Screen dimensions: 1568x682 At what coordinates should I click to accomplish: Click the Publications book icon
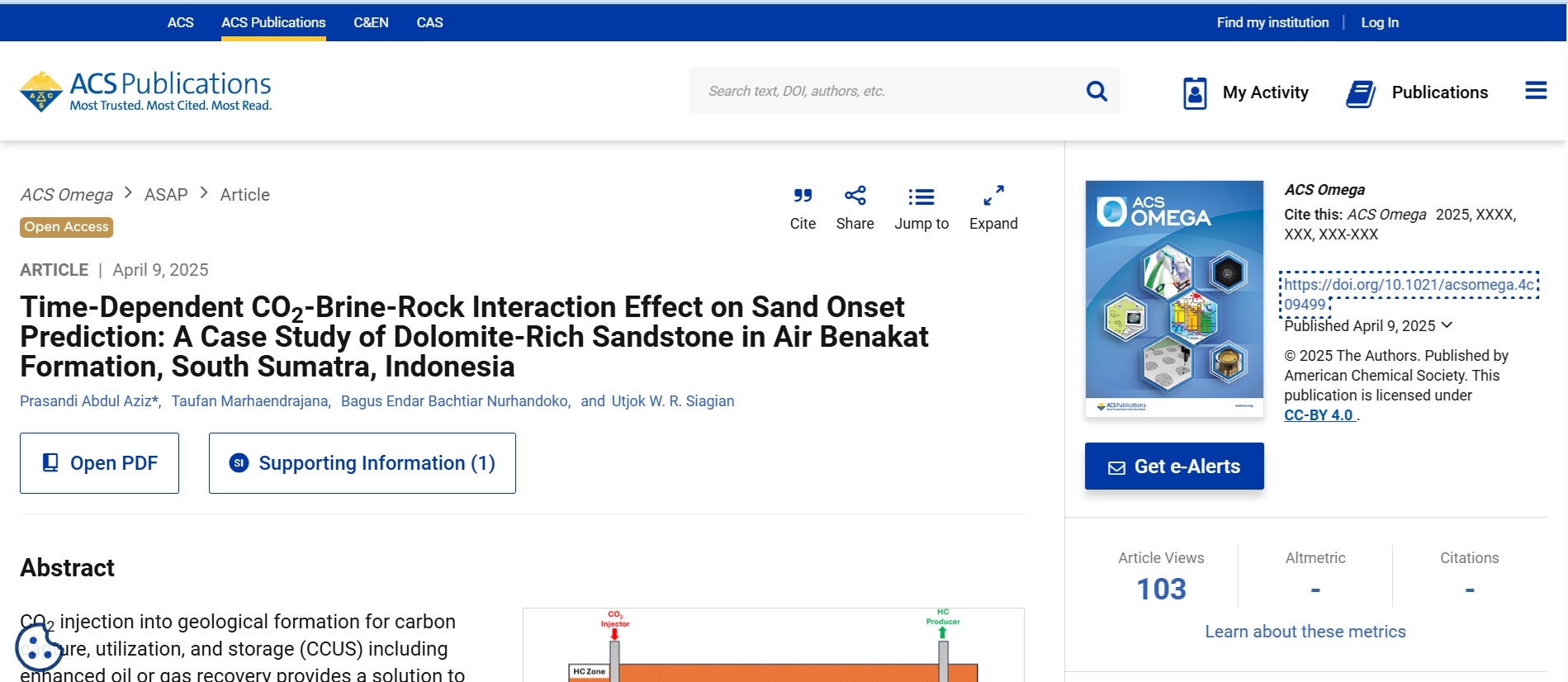click(x=1361, y=93)
